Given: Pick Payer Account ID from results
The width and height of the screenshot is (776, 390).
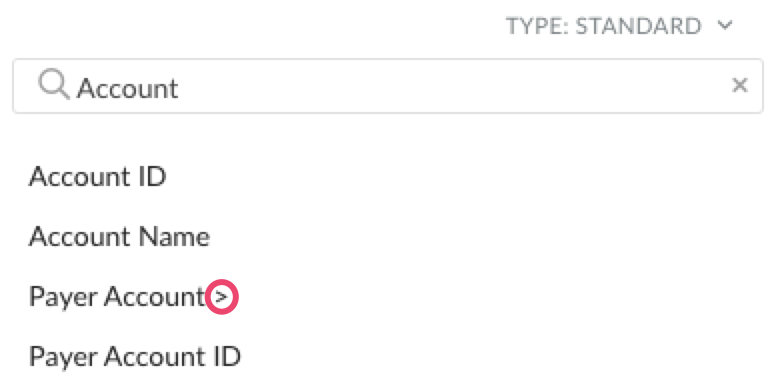Looking at the screenshot, I should point(135,357).
